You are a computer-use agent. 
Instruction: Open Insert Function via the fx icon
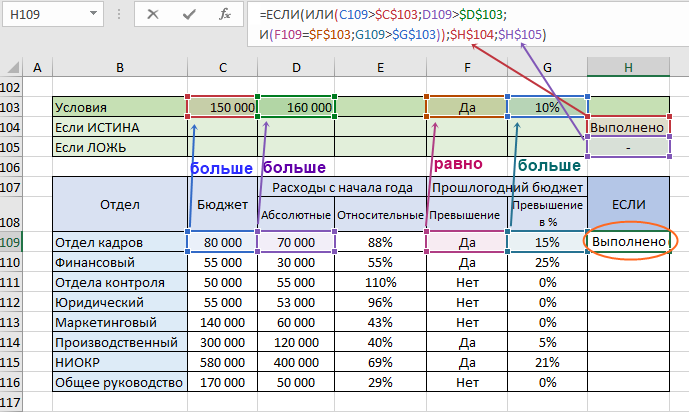coord(225,14)
